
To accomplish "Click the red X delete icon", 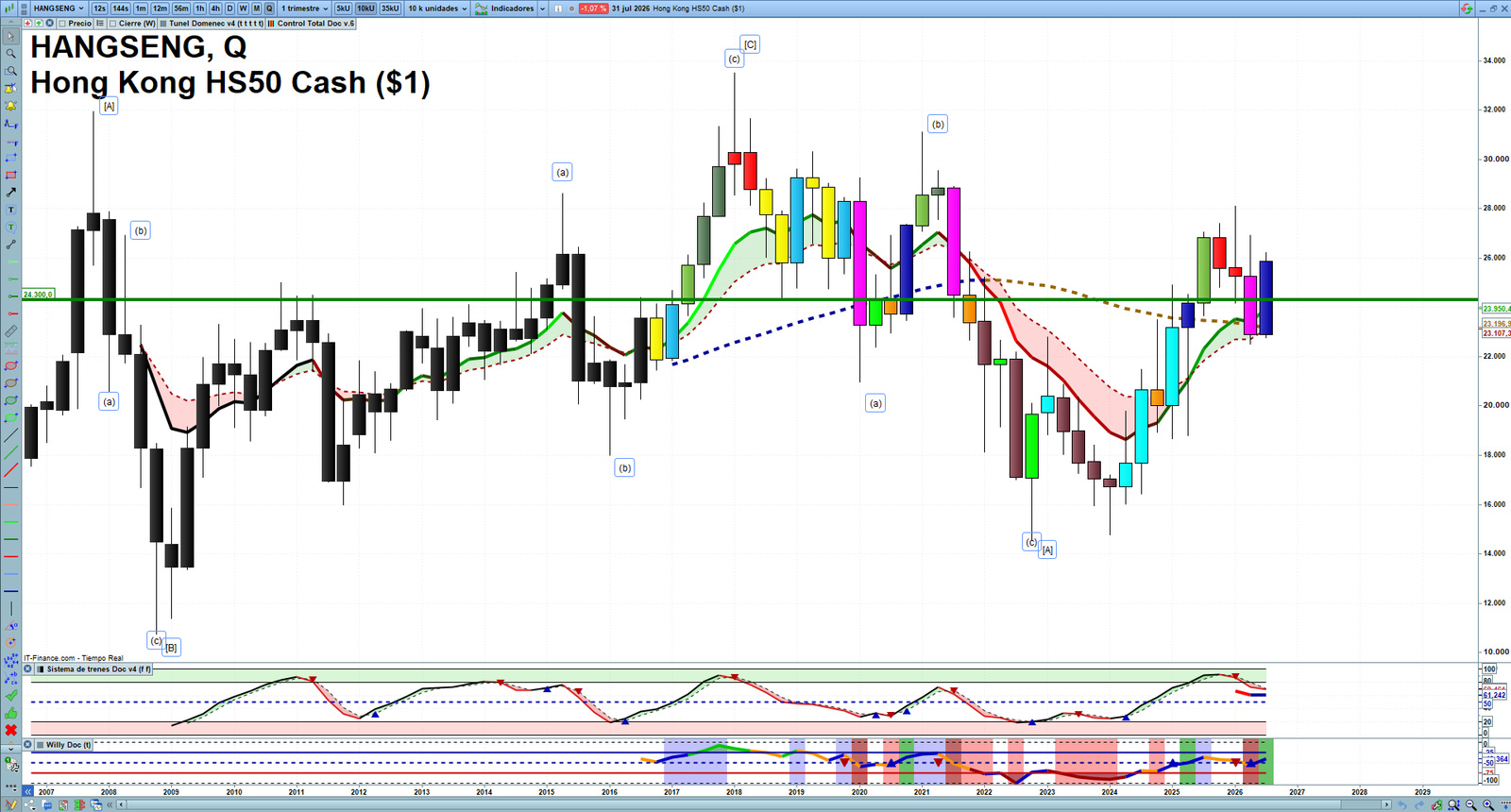I will 10,730.
